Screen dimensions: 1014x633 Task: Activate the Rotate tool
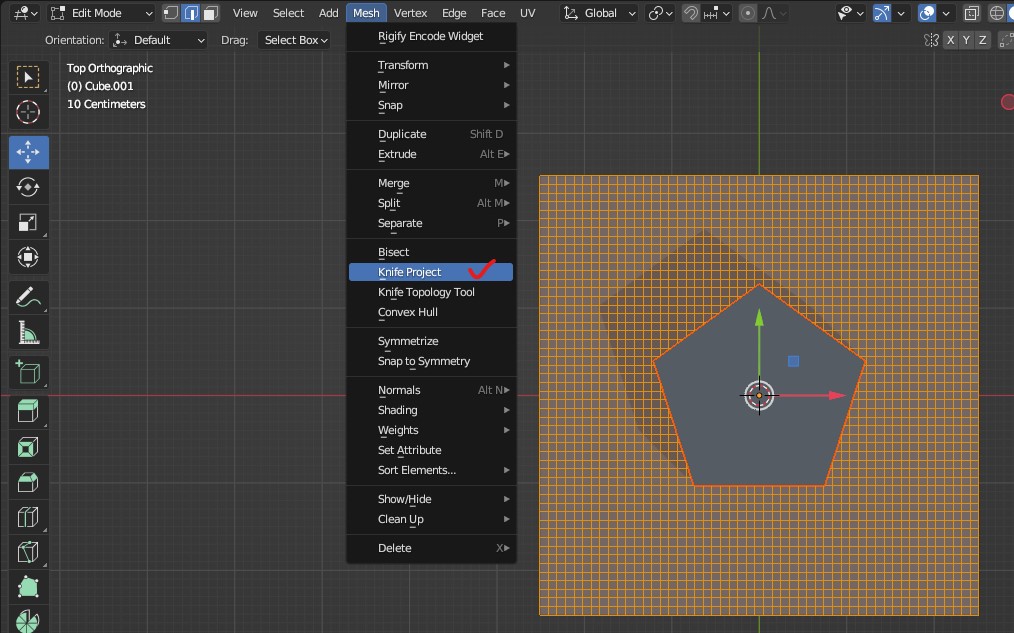28,187
